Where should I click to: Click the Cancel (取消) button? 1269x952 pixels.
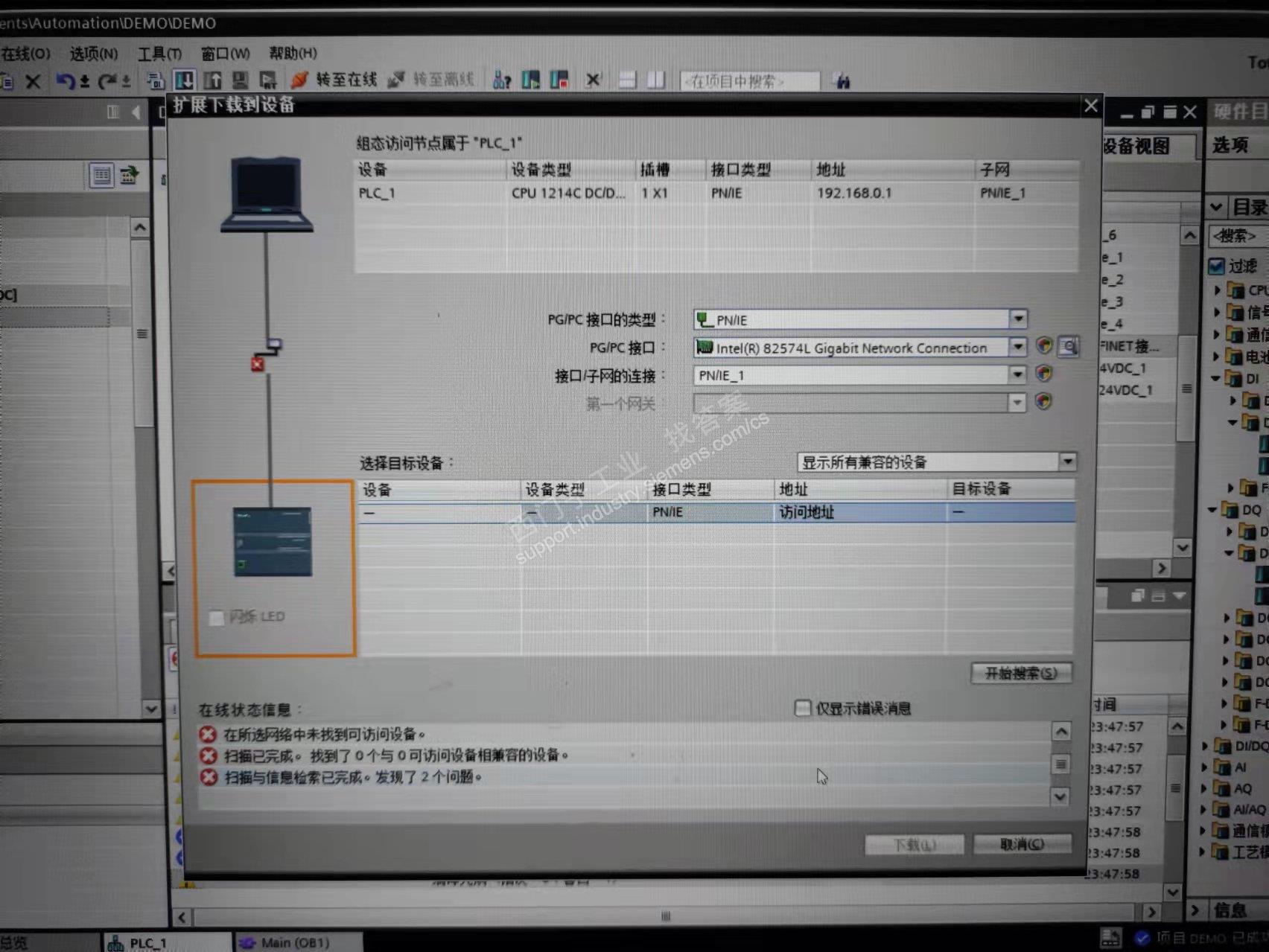pos(1022,844)
